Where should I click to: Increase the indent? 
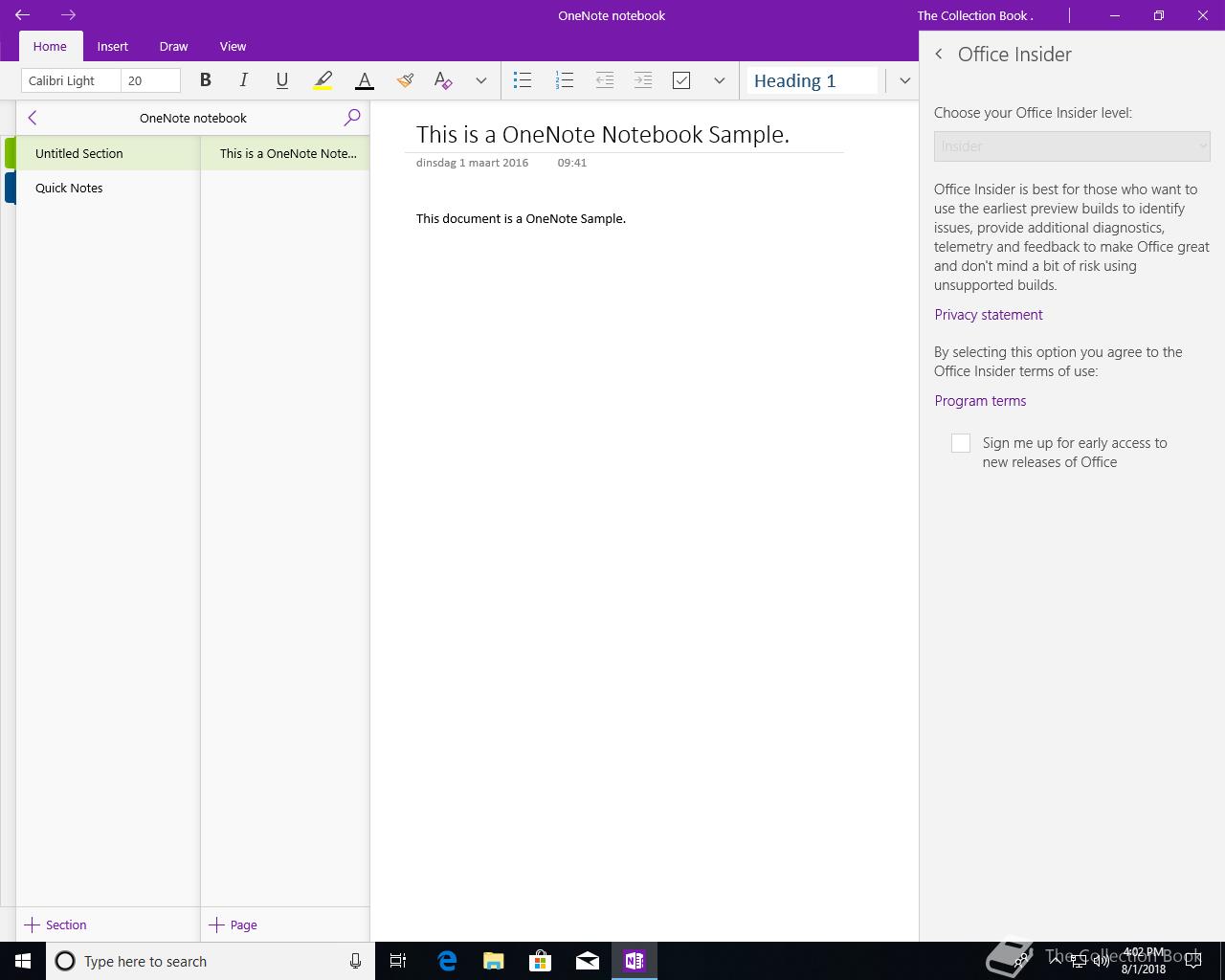pos(643,80)
